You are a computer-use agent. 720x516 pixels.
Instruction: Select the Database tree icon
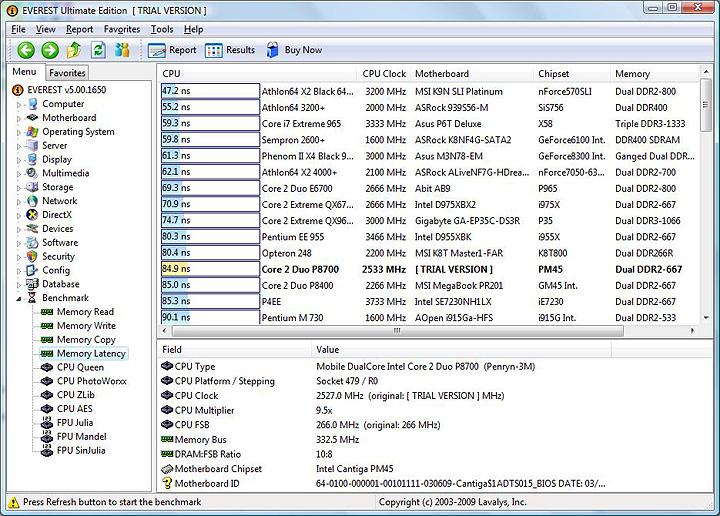click(x=32, y=284)
